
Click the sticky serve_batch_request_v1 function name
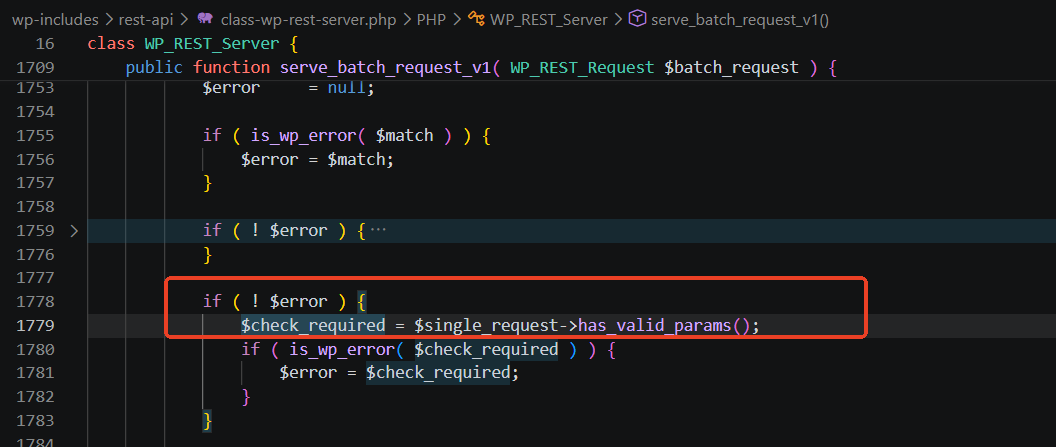[386, 67]
